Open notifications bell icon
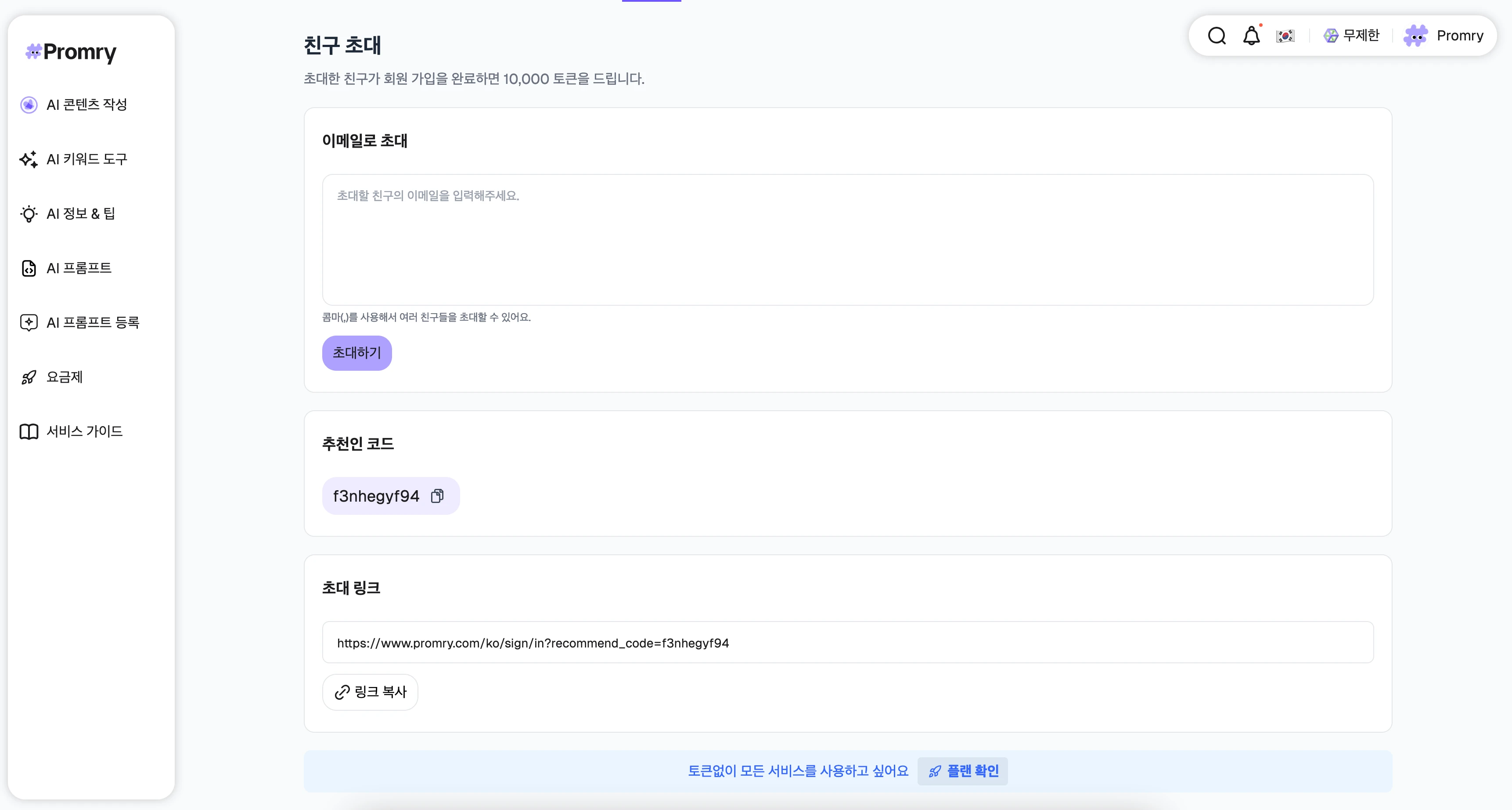Viewport: 1512px width, 810px height. (x=1251, y=36)
